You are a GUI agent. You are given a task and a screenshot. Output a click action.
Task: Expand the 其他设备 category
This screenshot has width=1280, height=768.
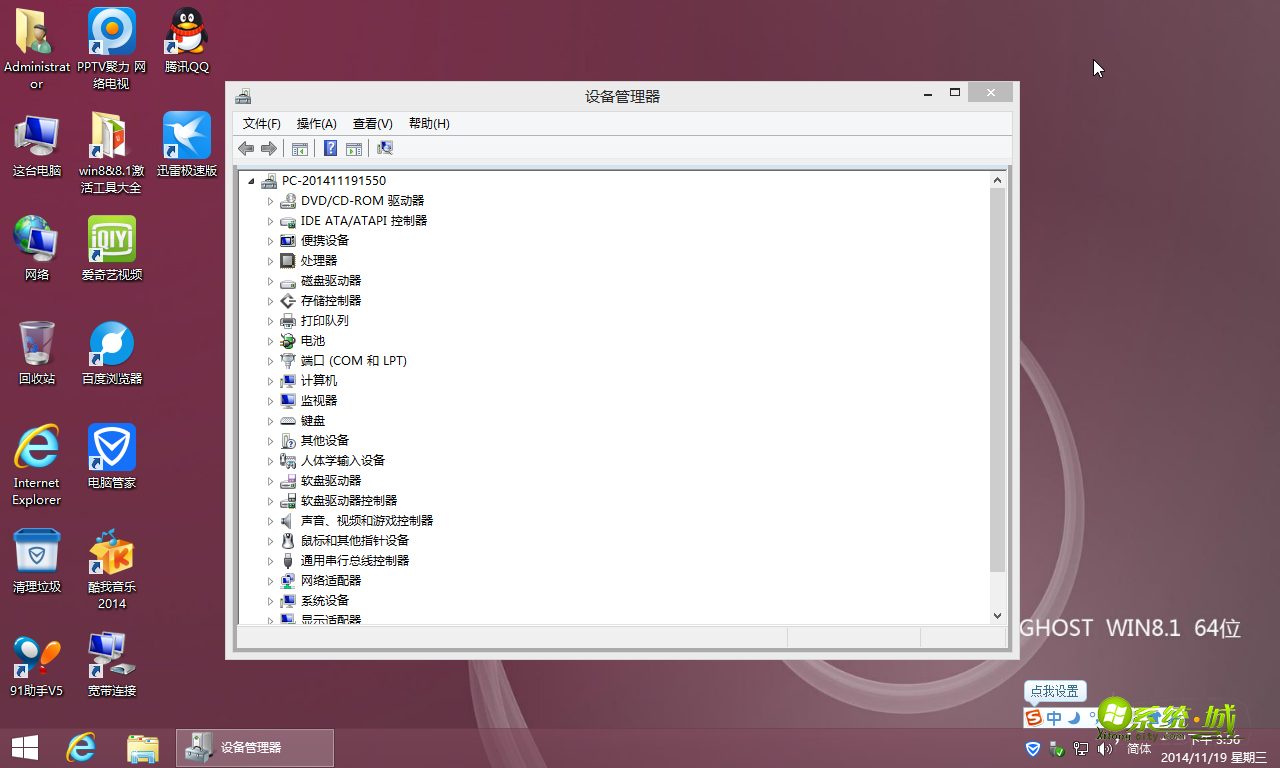click(270, 440)
